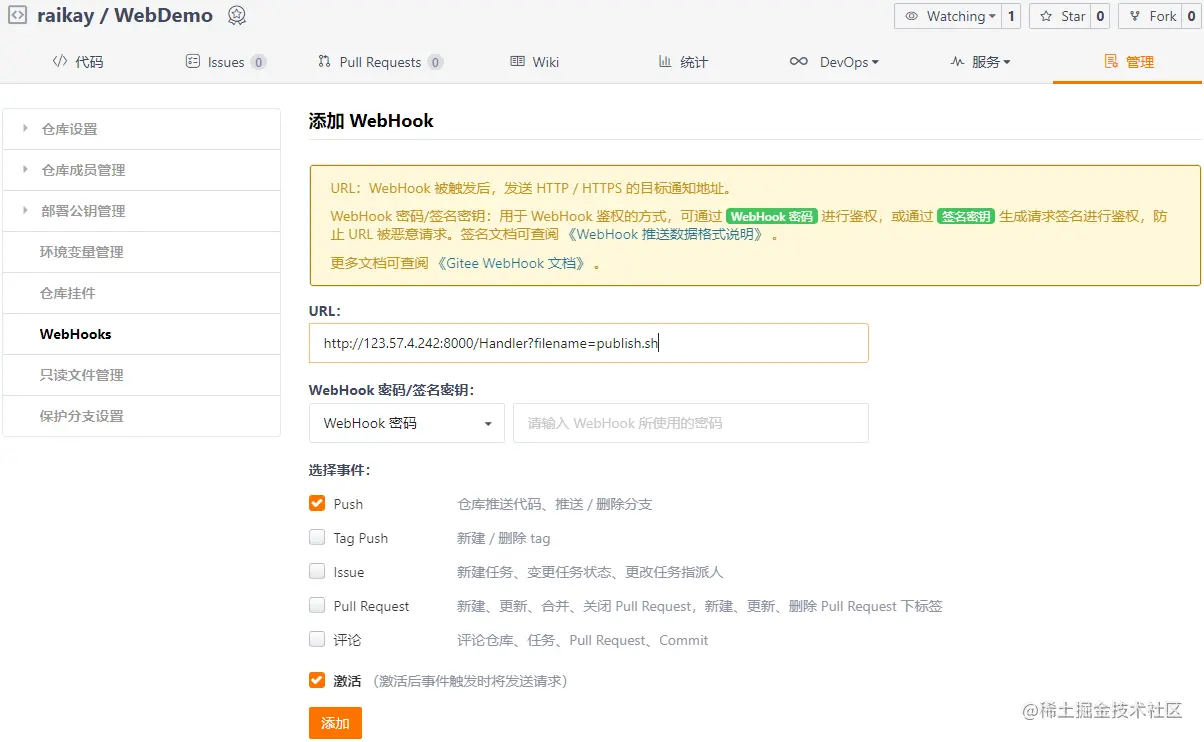Expand 部署公钥管理 in the sidebar
This screenshot has height=742, width=1204.
pyautogui.click(x=141, y=211)
